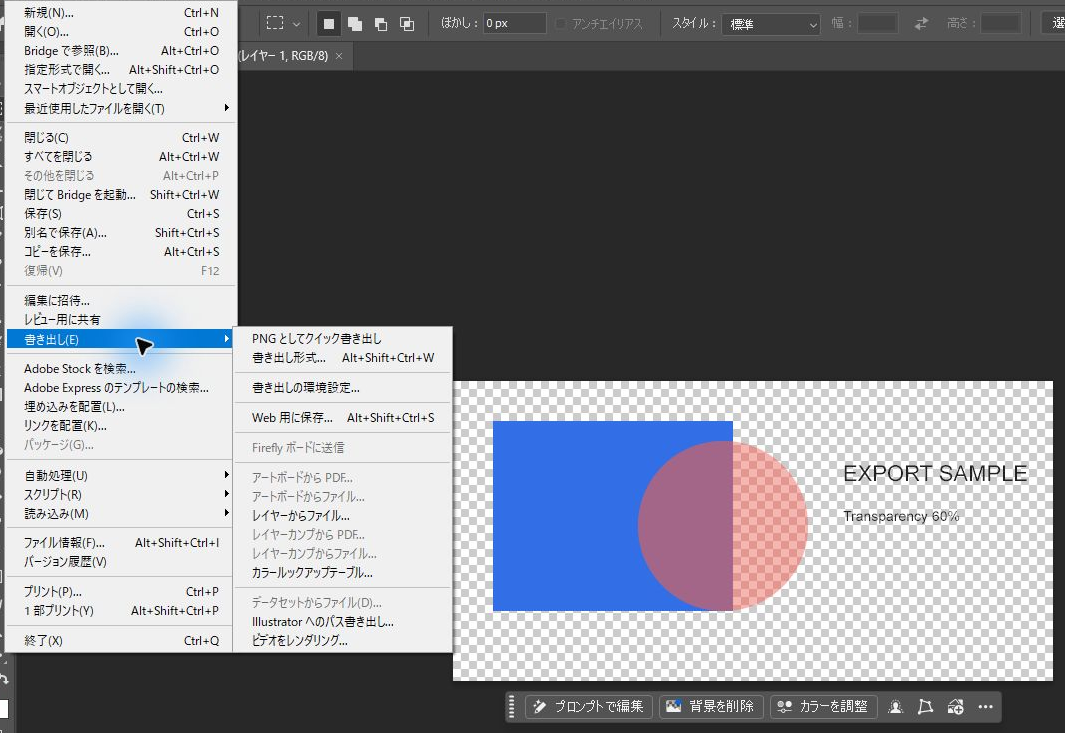Image resolution: width=1065 pixels, height=733 pixels.
Task: Choose 保存(S) menu item
Action: pos(121,213)
